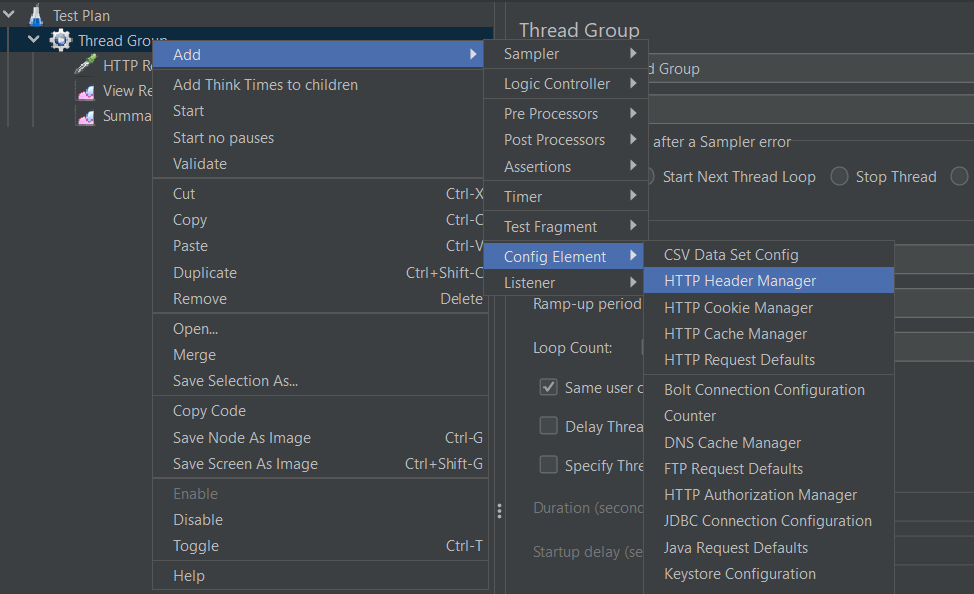Add a DNS Cache Manager
The width and height of the screenshot is (974, 594).
[769, 442]
